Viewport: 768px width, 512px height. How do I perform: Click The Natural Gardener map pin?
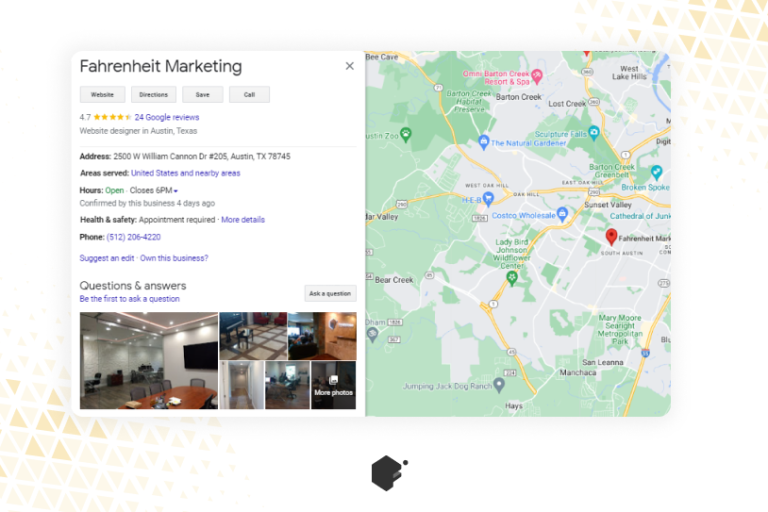(483, 142)
